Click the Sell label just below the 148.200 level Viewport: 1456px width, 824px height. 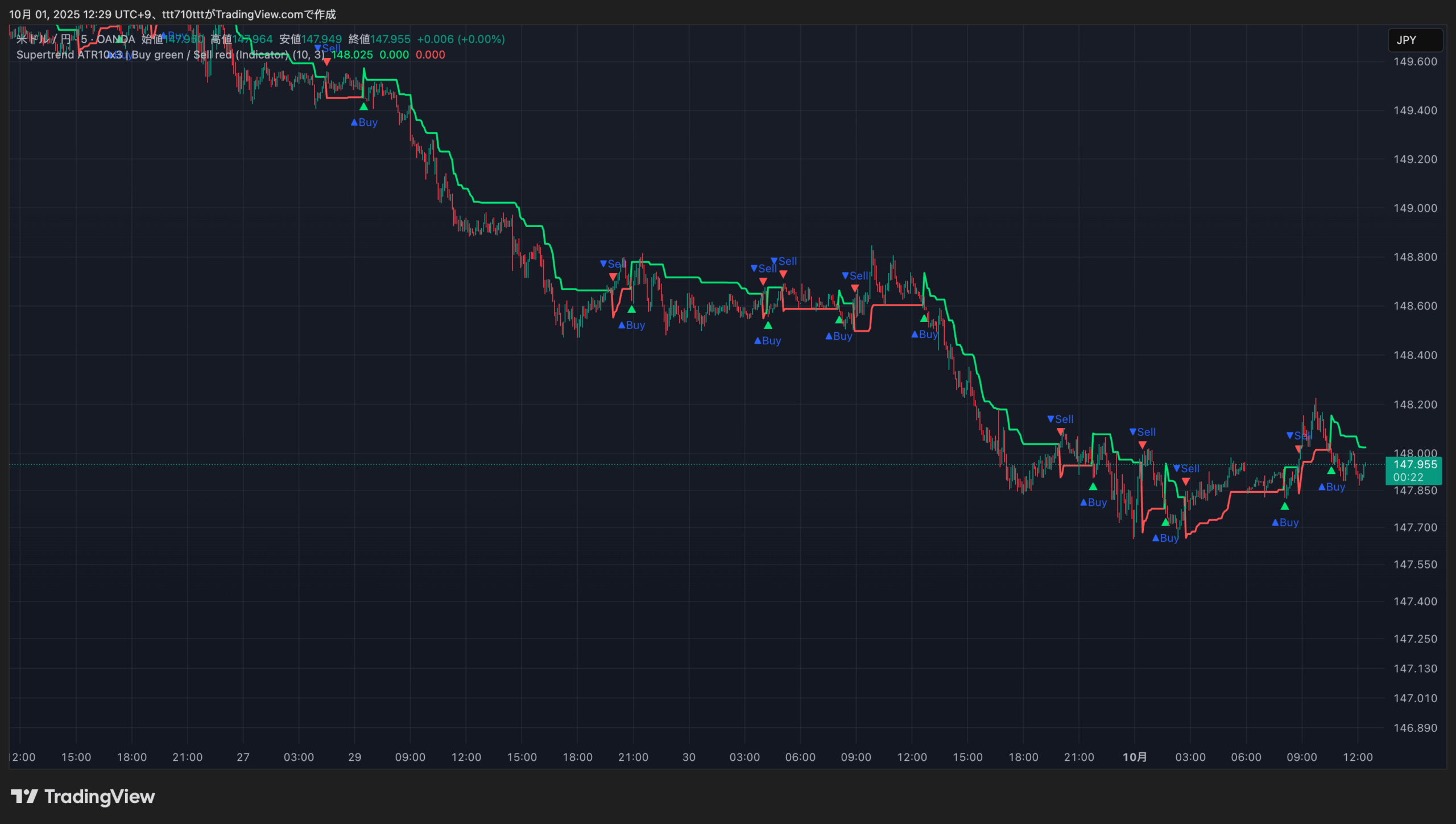point(1060,419)
